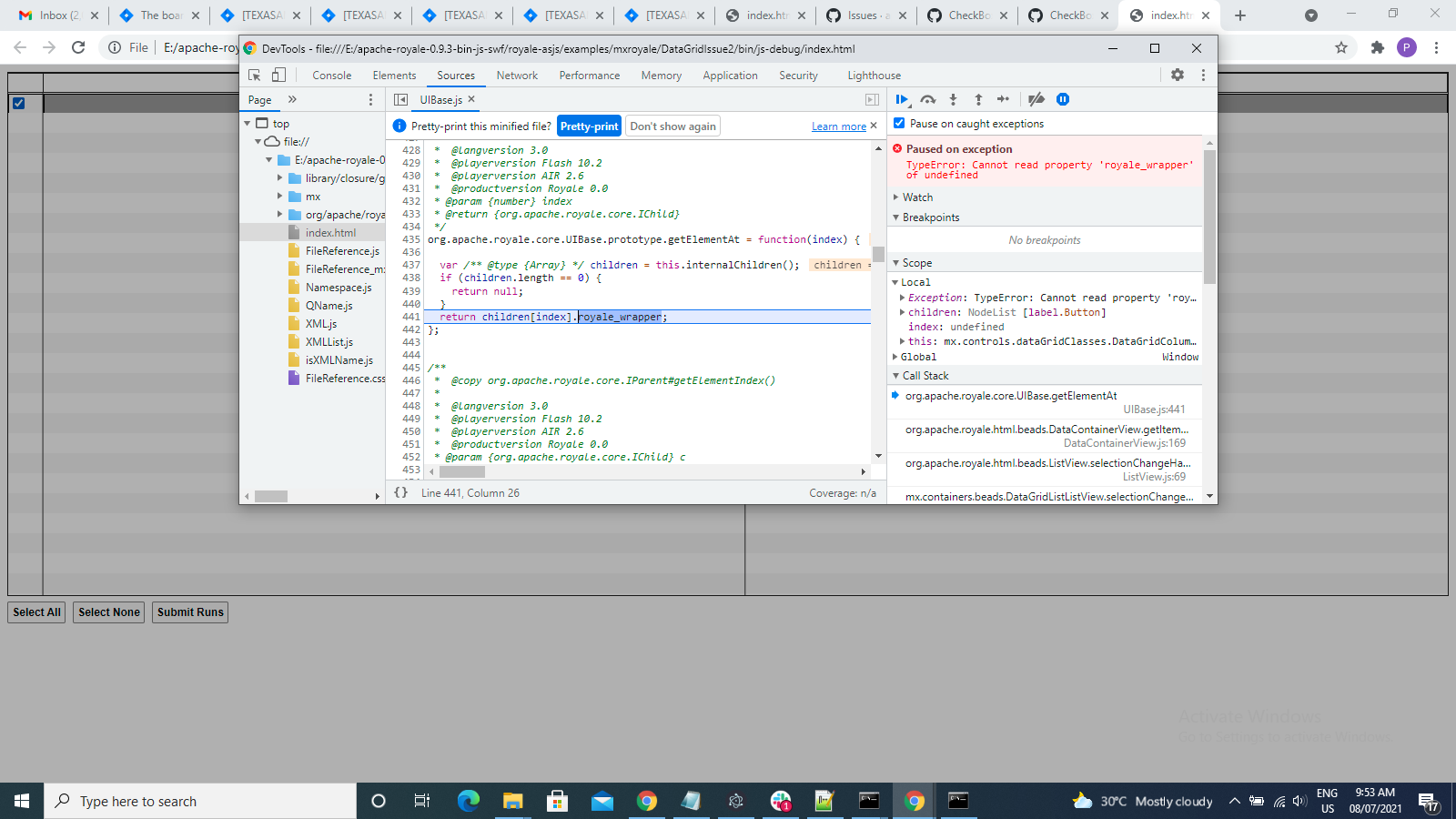This screenshot has width=1456, height=819.
Task: Resume script execution in the debugger
Action: pos(902,99)
